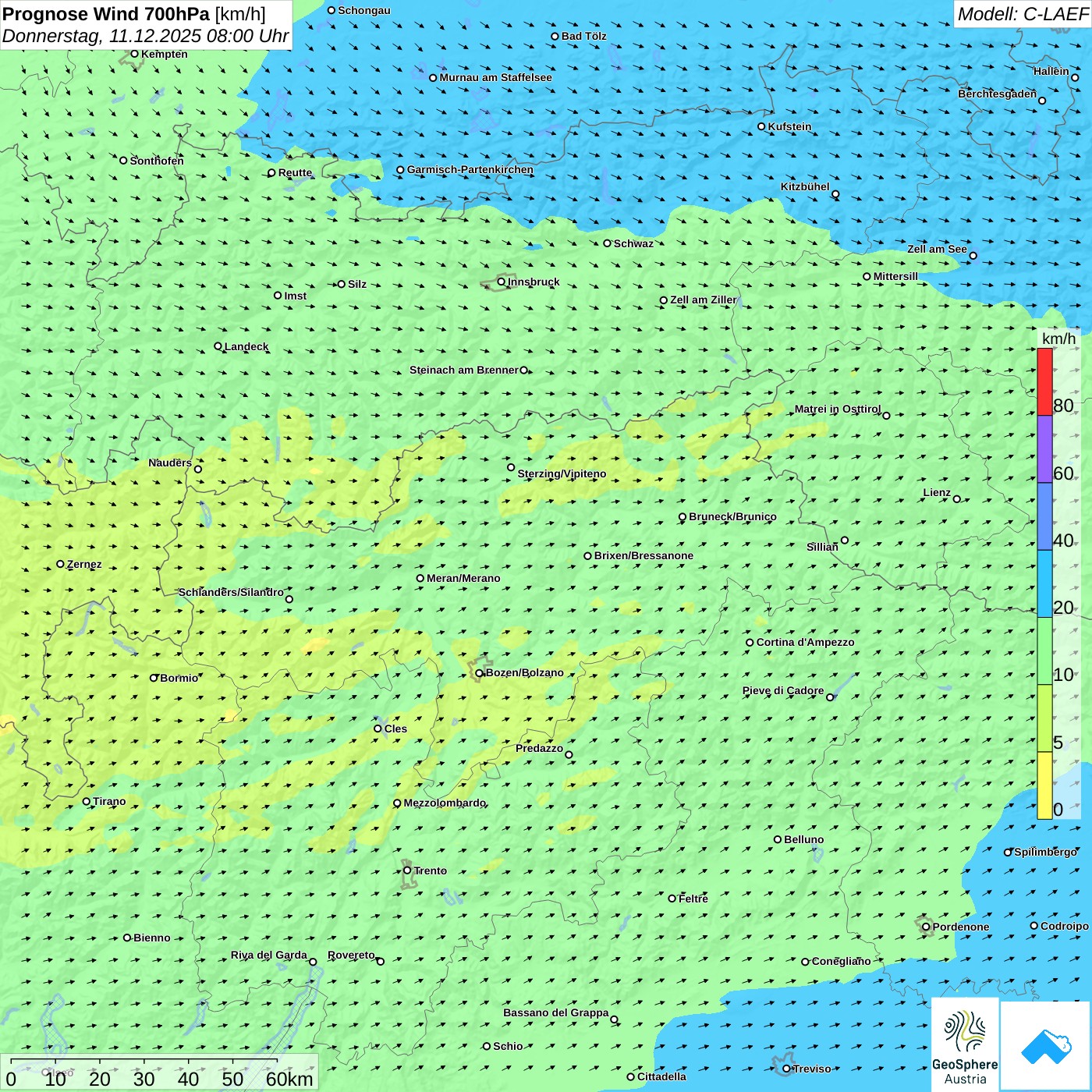Click the red segment of wind legend

point(1044,381)
